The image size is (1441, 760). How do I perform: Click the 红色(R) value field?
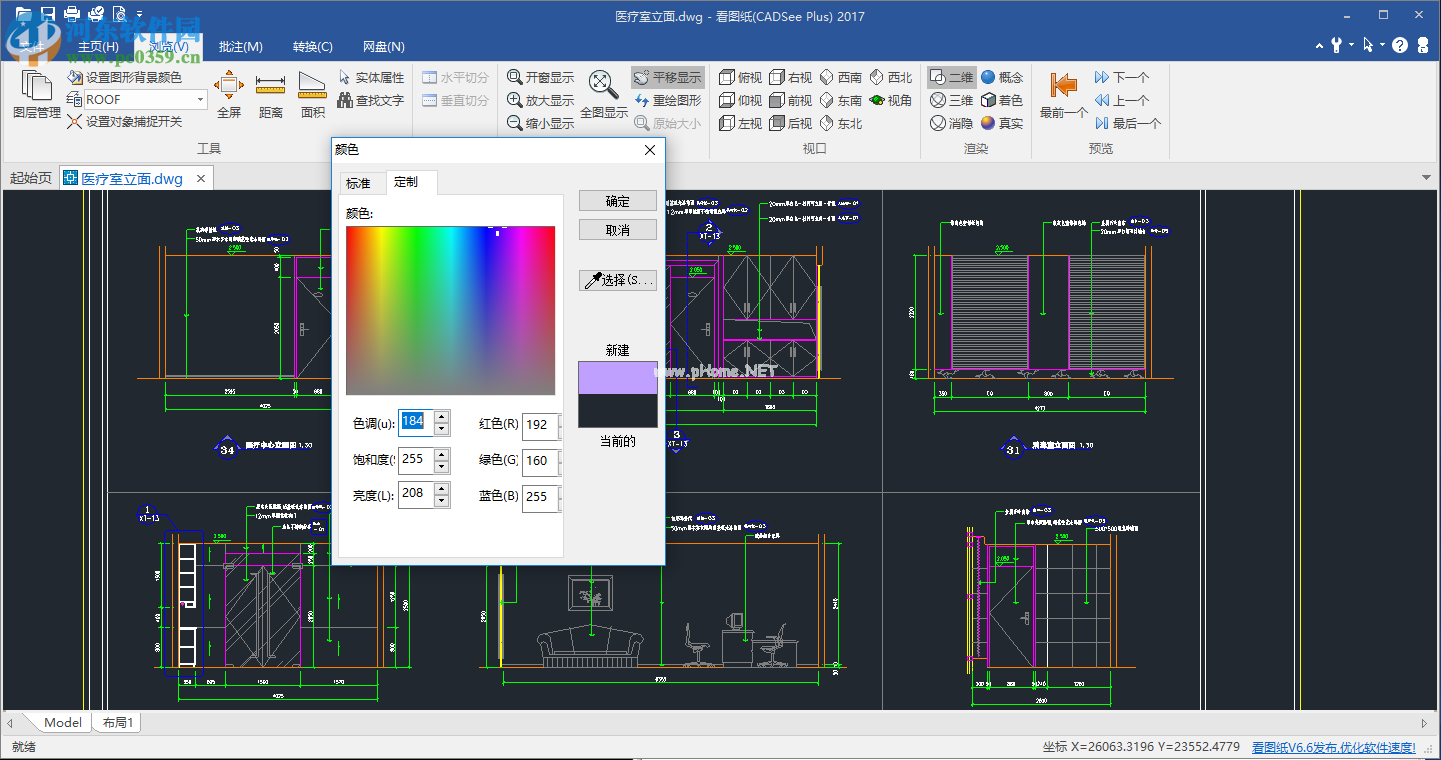pyautogui.click(x=540, y=424)
